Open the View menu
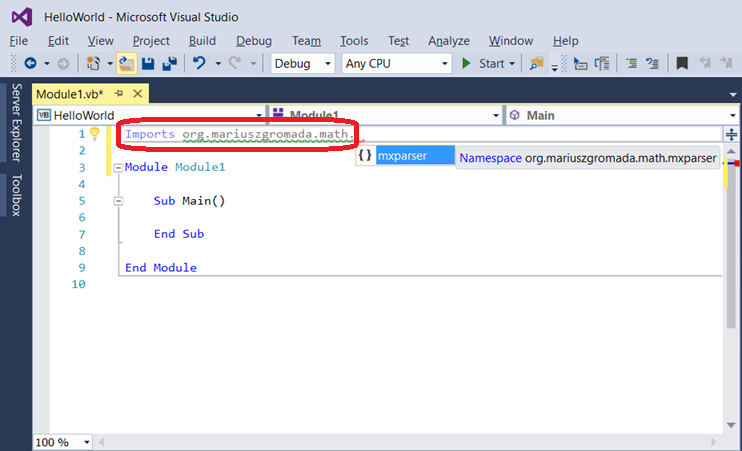742x451 pixels. pyautogui.click(x=100, y=41)
